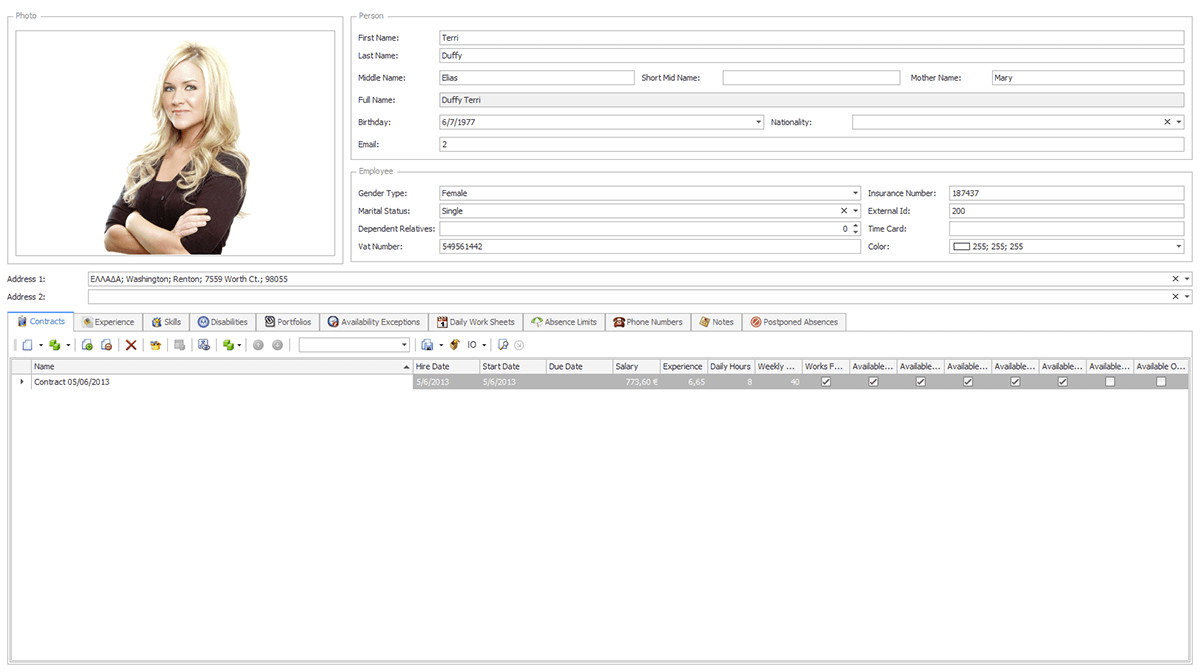This screenshot has height=672, width=1200.
Task: Switch to the Skills tab
Action: (x=166, y=322)
